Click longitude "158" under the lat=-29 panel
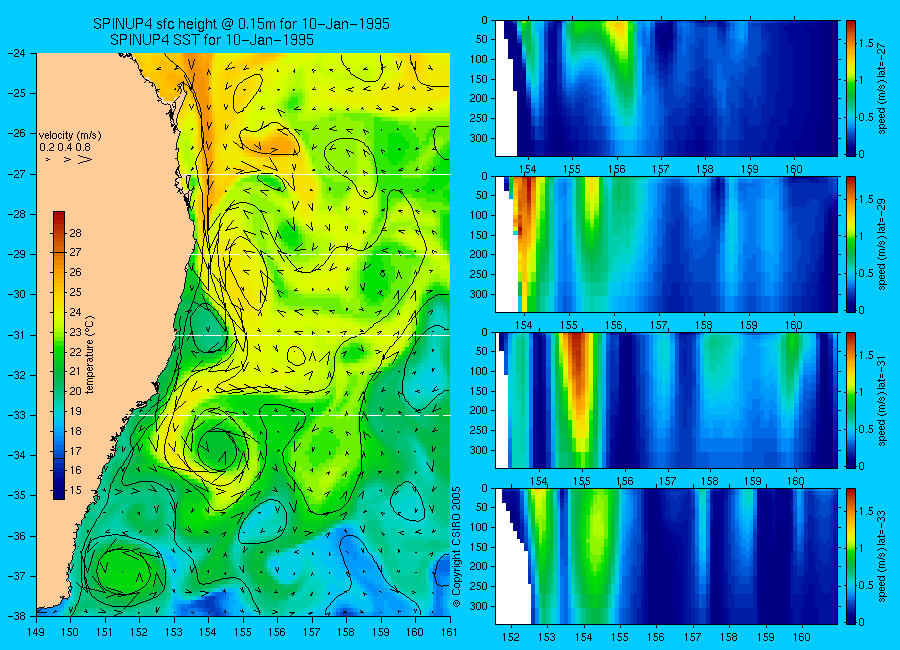 [704, 326]
